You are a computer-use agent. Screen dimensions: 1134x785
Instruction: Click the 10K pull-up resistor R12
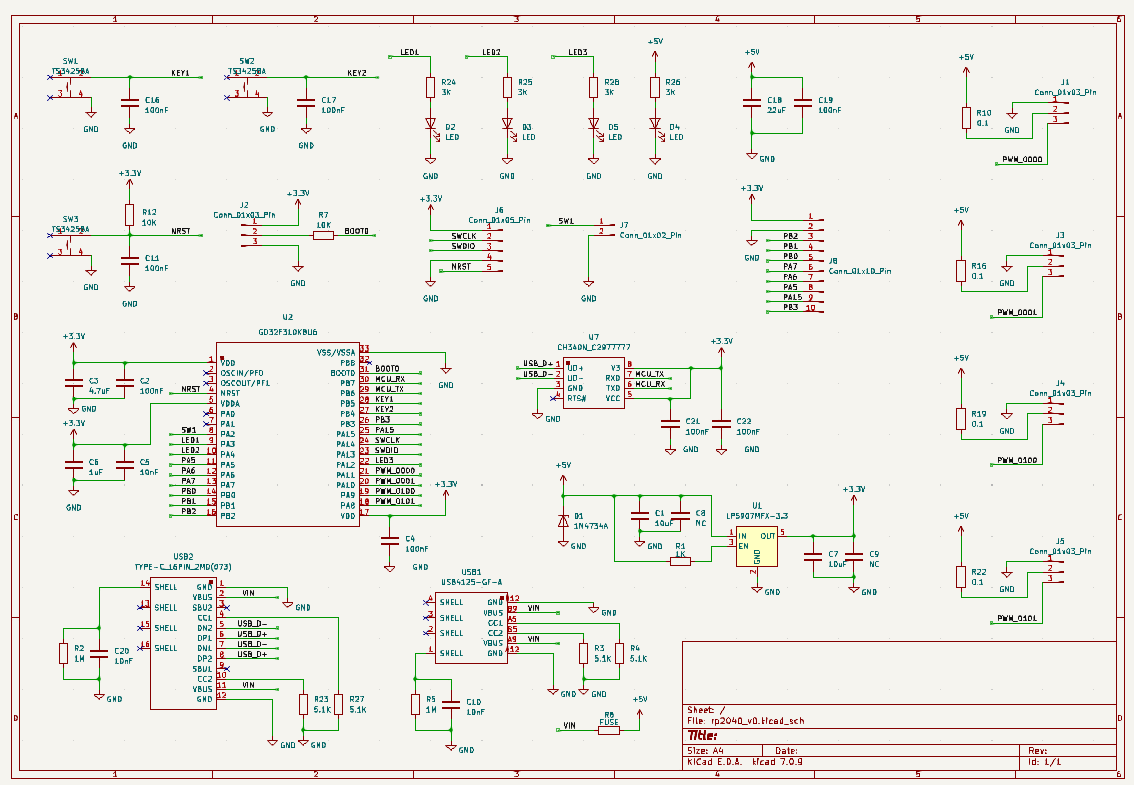point(129,214)
